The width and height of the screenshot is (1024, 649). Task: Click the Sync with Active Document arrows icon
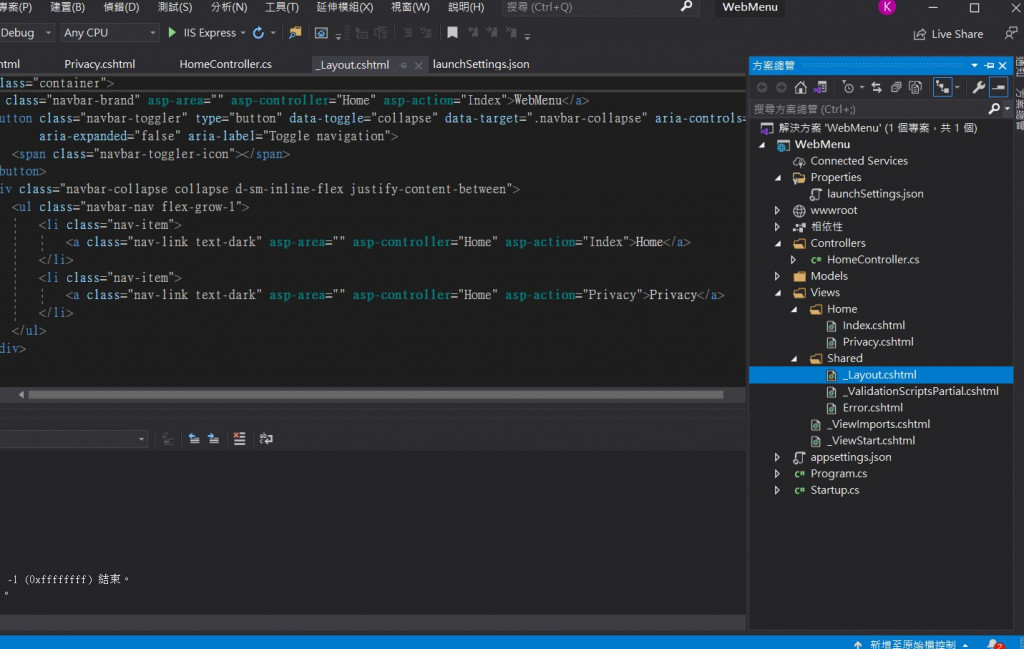pyautogui.click(x=876, y=88)
